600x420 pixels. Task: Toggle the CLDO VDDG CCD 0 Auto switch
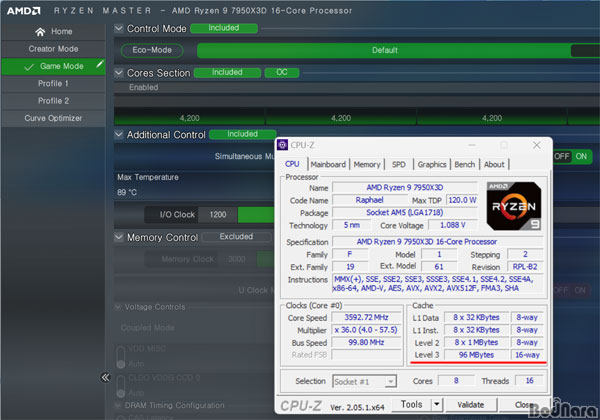121,386
